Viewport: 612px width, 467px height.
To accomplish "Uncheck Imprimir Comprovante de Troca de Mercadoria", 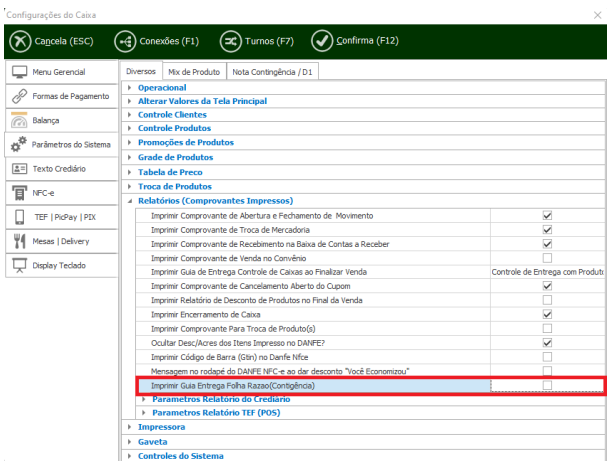I will coord(547,229).
